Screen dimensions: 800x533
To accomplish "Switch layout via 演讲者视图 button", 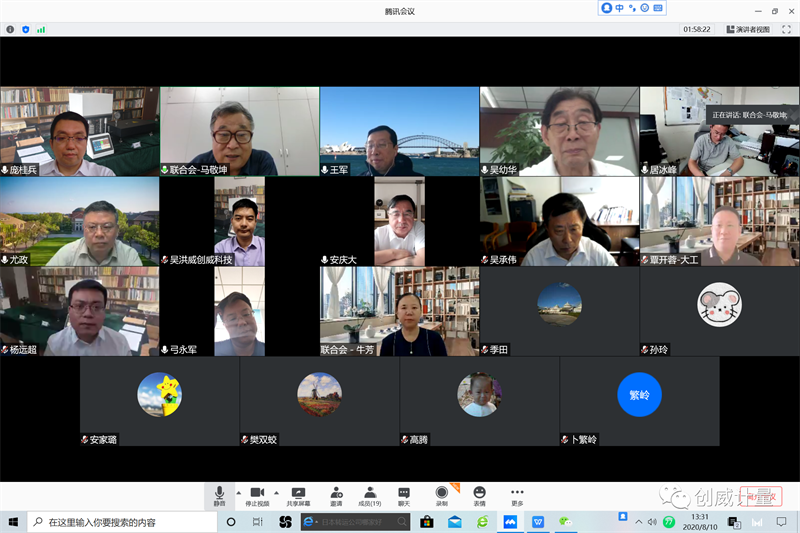I will (748, 29).
